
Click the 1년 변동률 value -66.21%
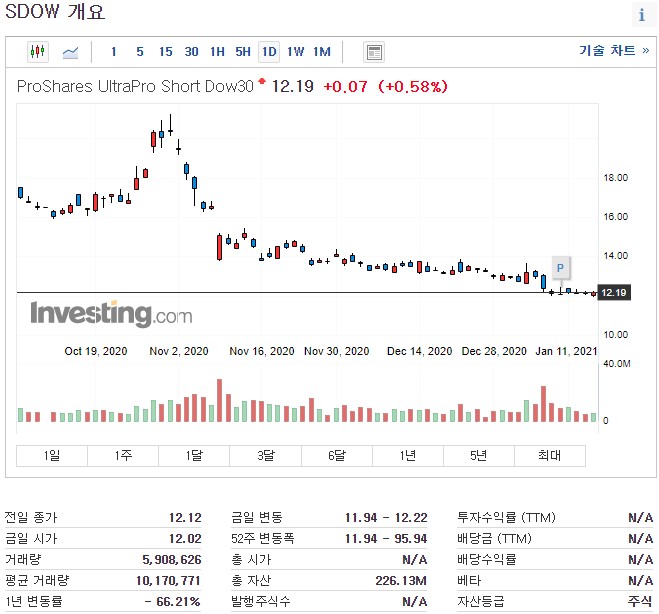click(172, 601)
